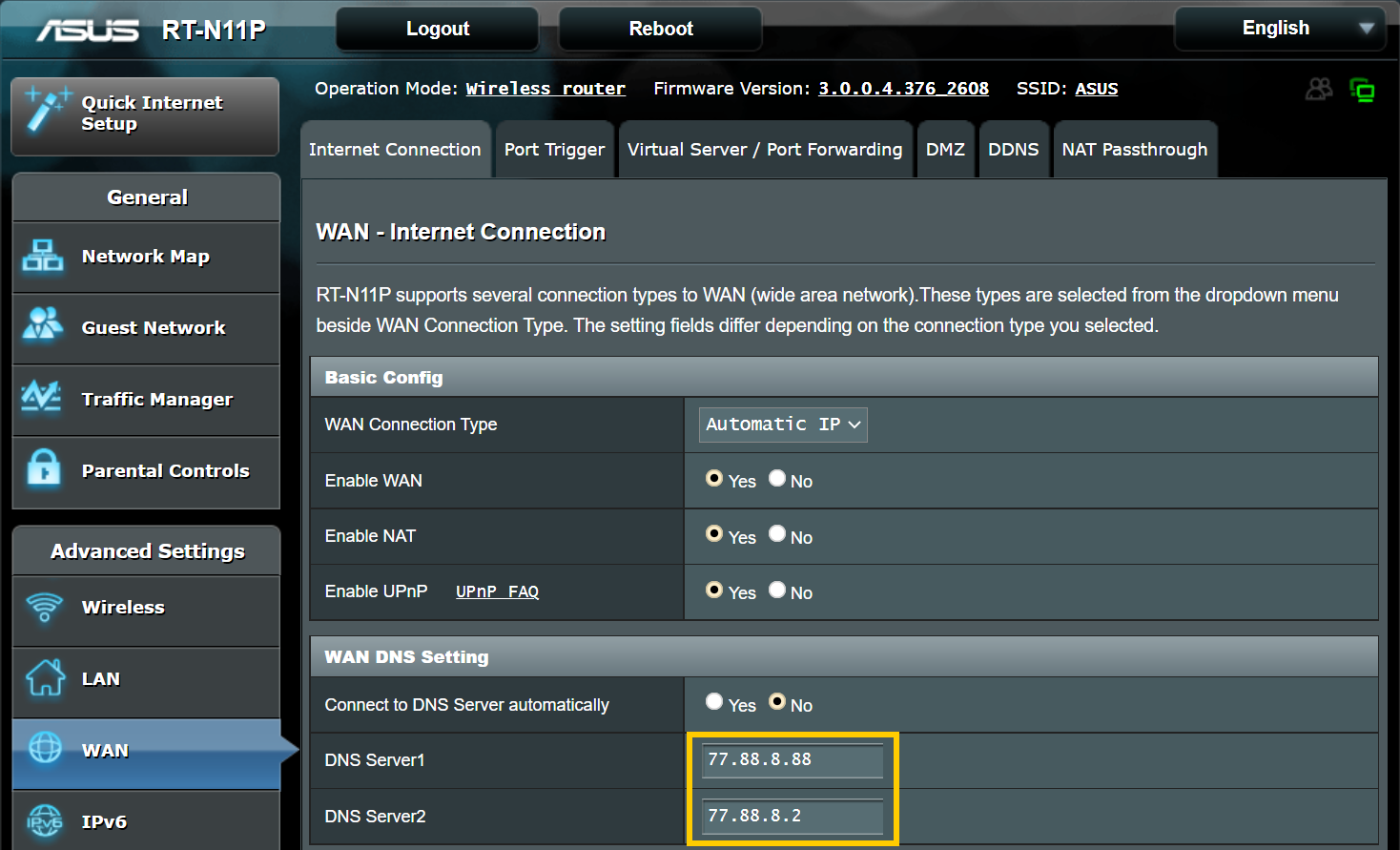
Task: Open Guest Network icon in sidebar
Action: pos(43,326)
